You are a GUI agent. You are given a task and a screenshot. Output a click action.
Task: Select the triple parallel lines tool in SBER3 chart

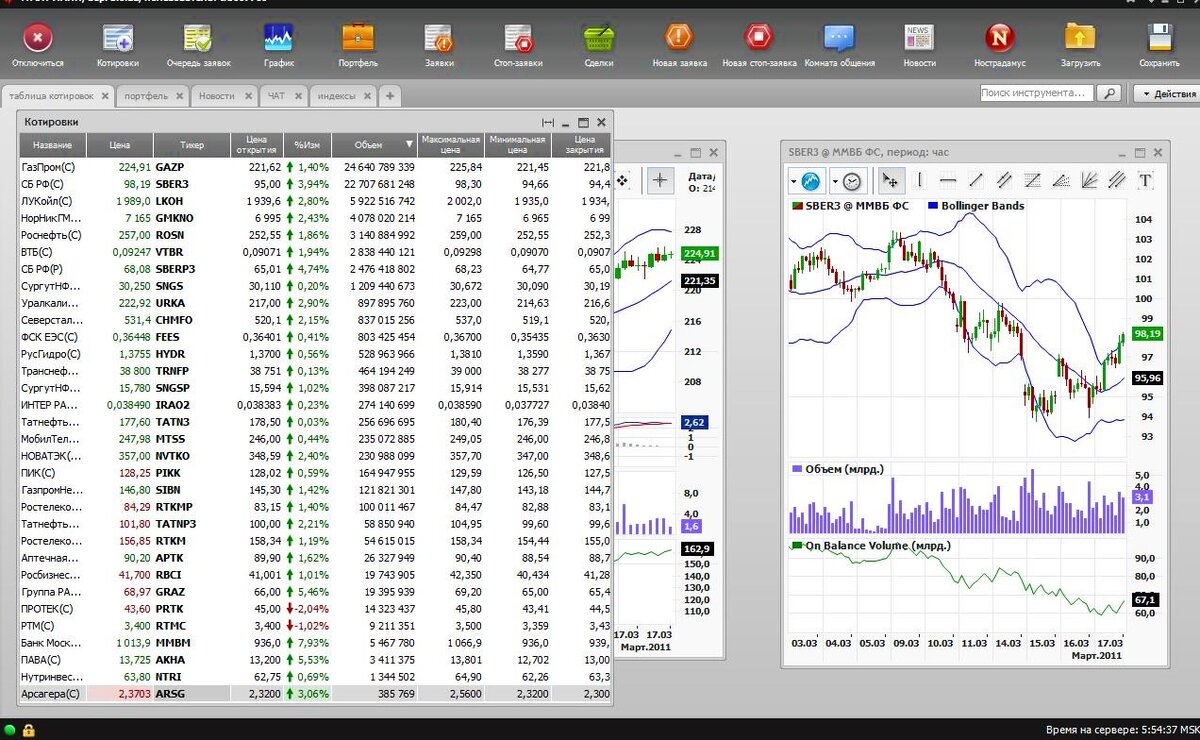click(x=1117, y=181)
